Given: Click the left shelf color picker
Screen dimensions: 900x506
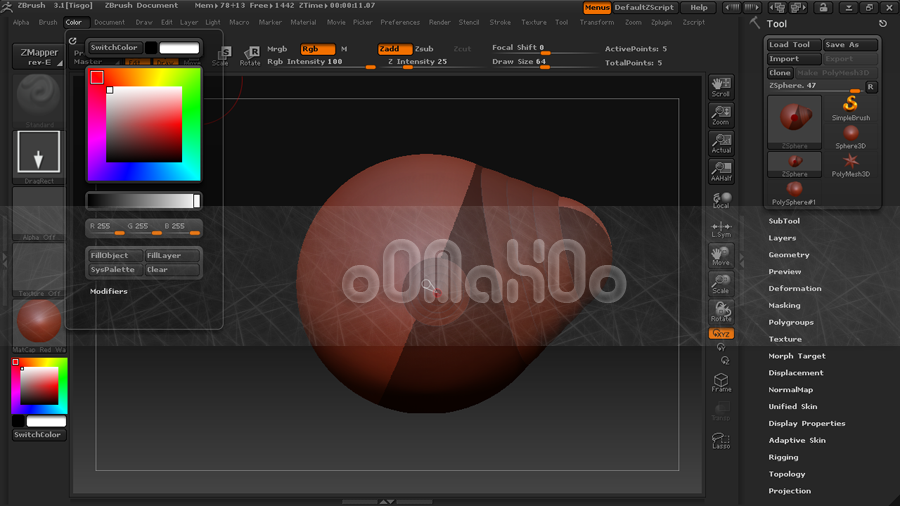Looking at the screenshot, I should 39,386.
